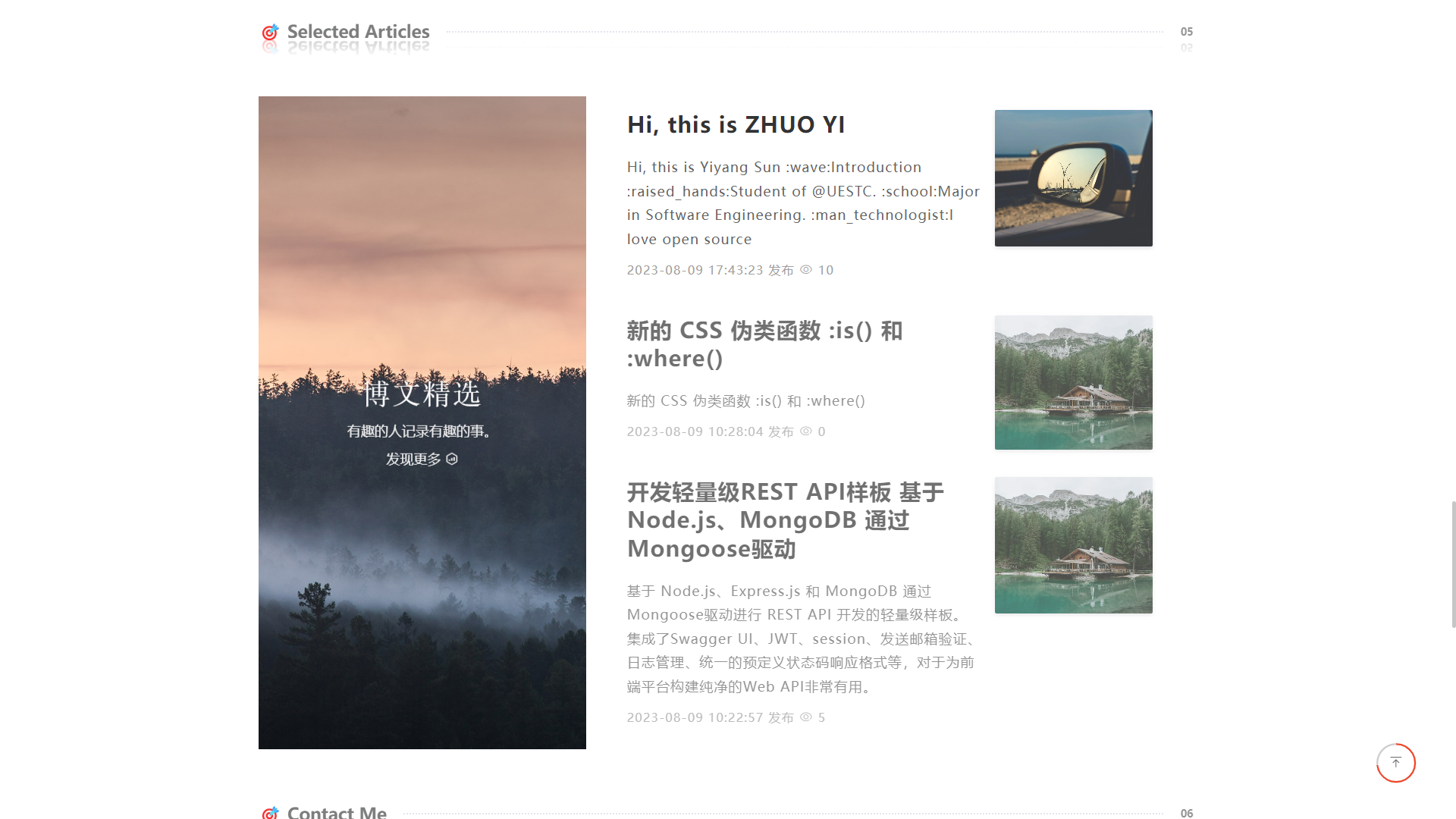This screenshot has height=819, width=1456.
Task: Open article titled Hi, this is ZHUO YI
Action: tap(736, 124)
